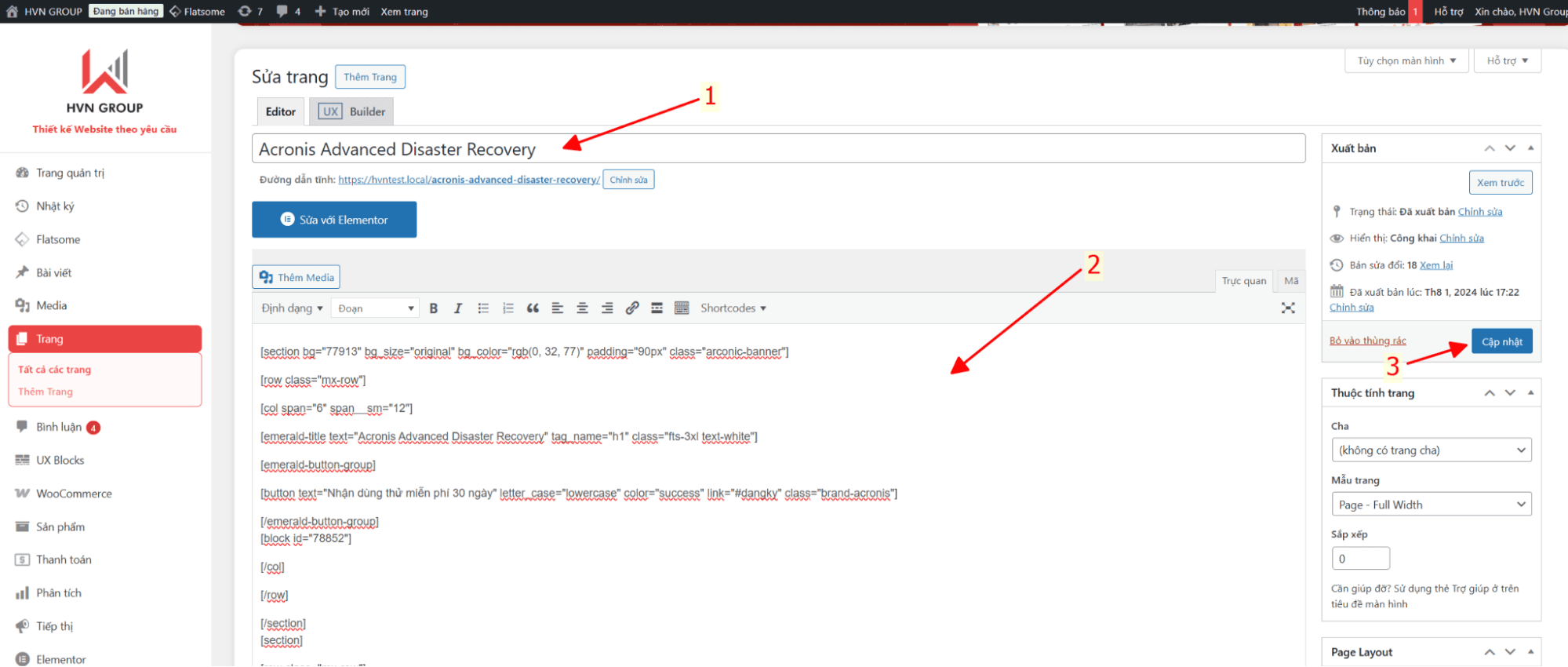Align text to center

click(582, 308)
